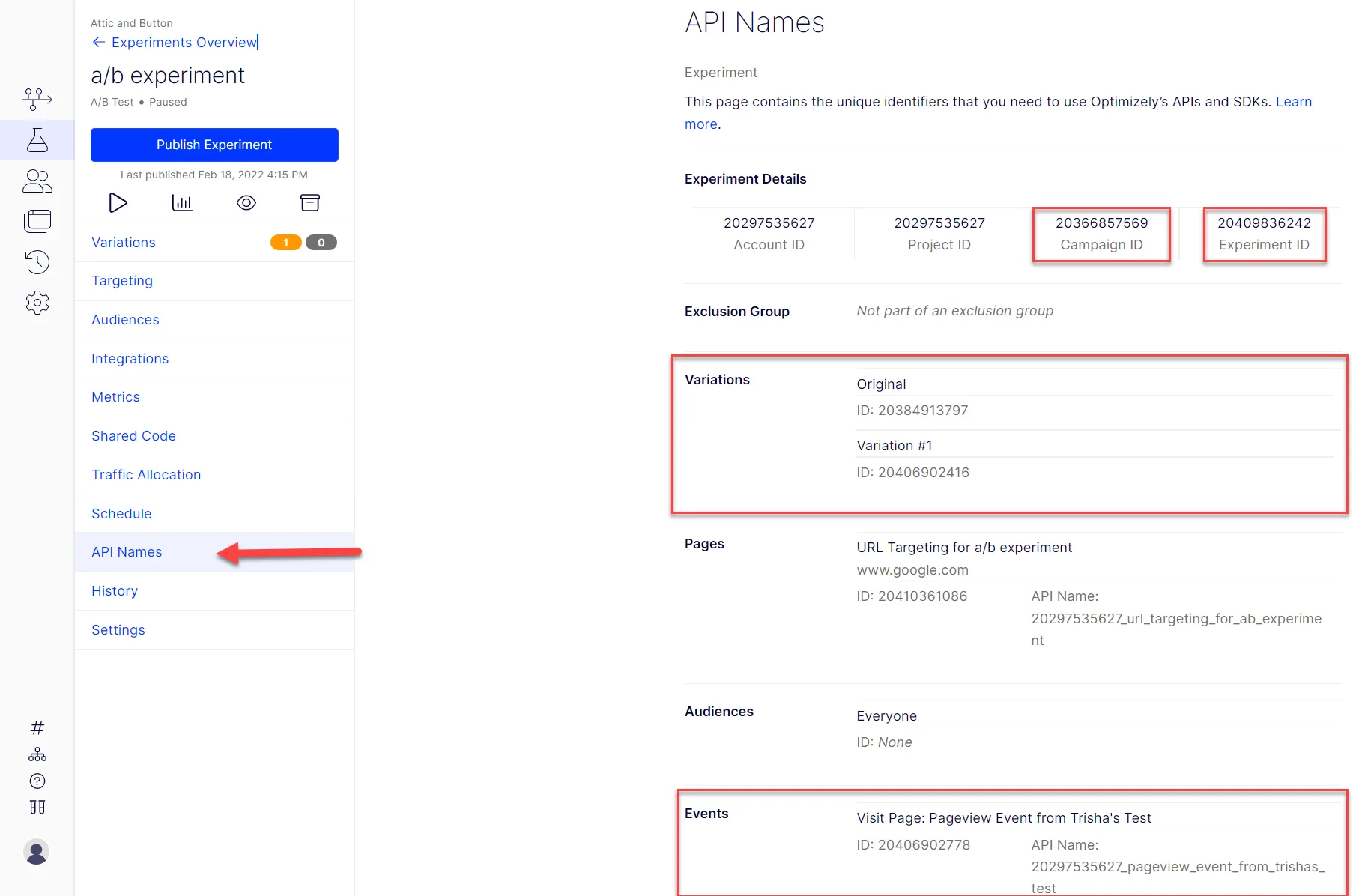Open the Audiences menu item

click(x=214, y=320)
